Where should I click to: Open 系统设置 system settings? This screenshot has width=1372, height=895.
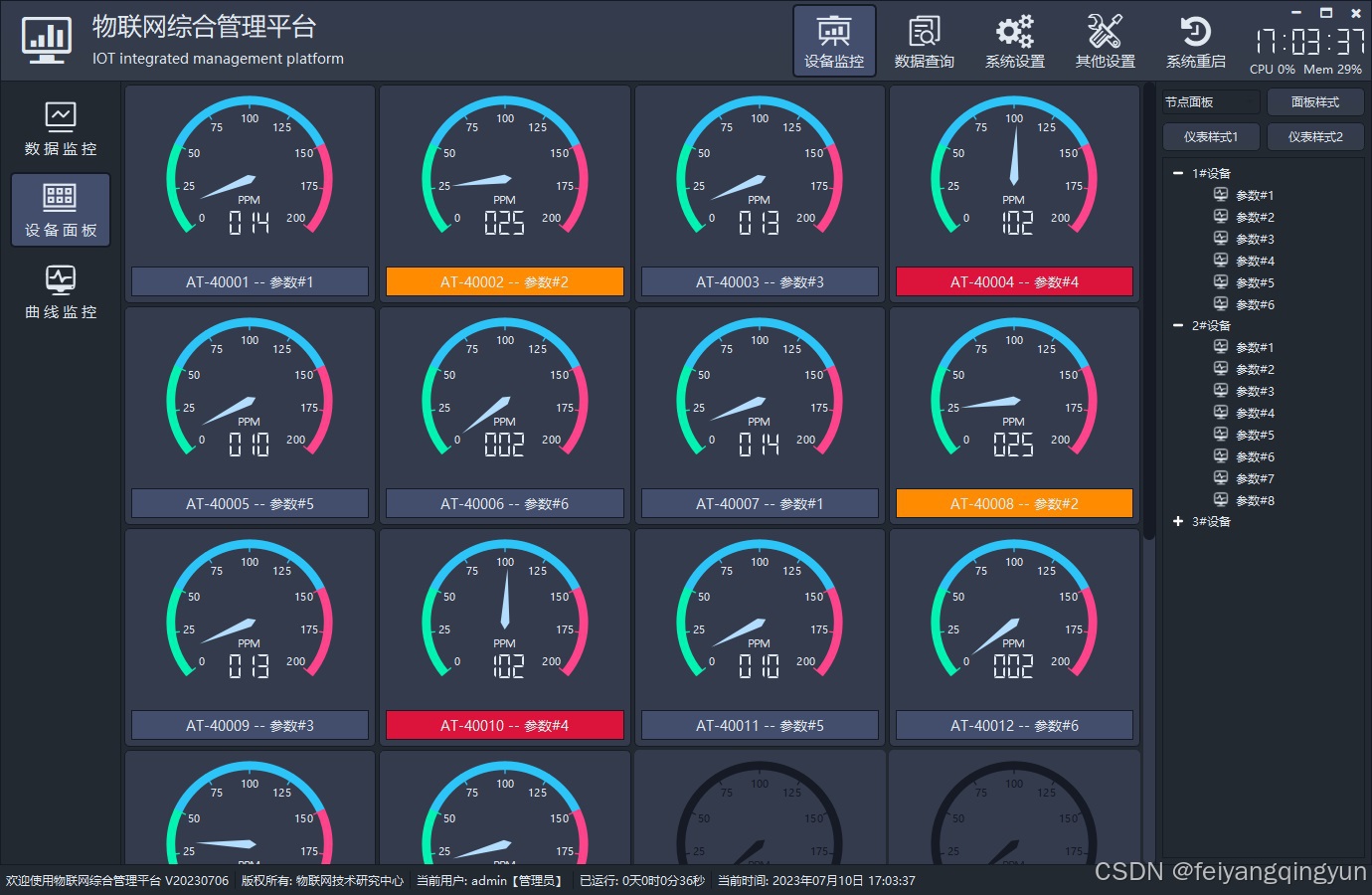(1015, 41)
